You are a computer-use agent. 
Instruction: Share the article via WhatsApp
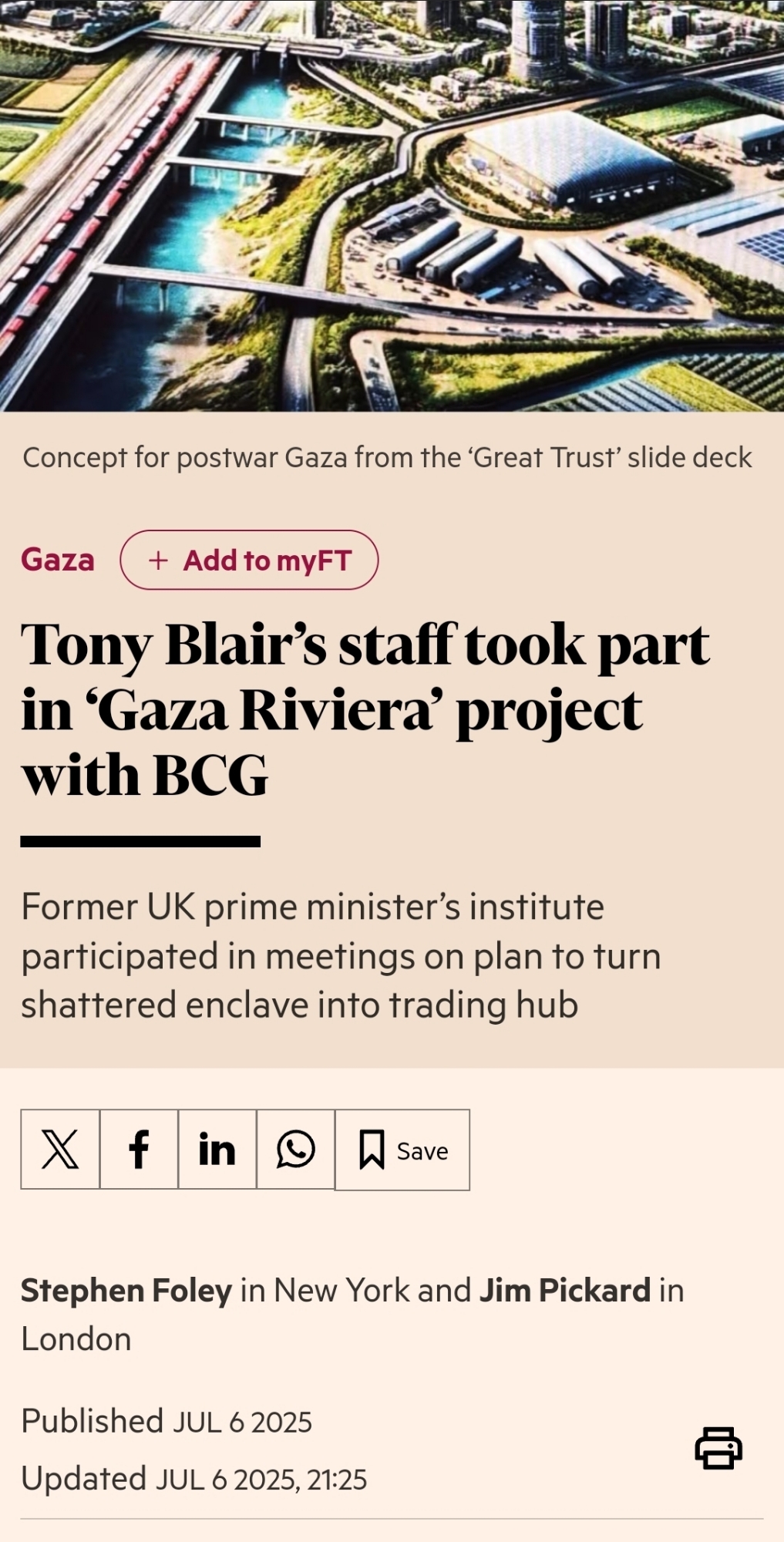click(x=296, y=1150)
